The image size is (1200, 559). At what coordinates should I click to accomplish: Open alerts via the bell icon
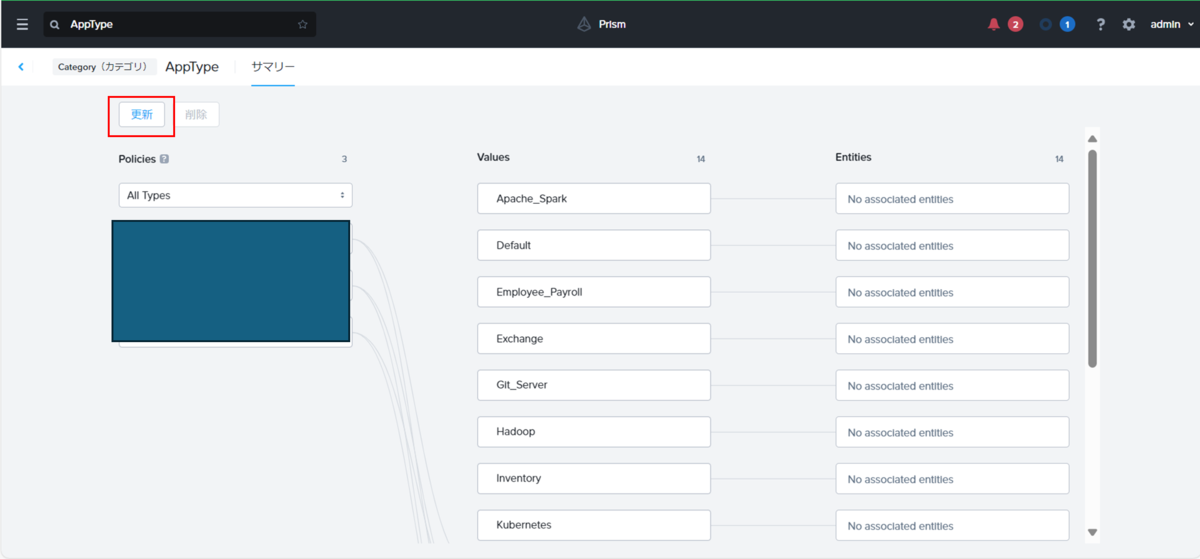(x=993, y=24)
